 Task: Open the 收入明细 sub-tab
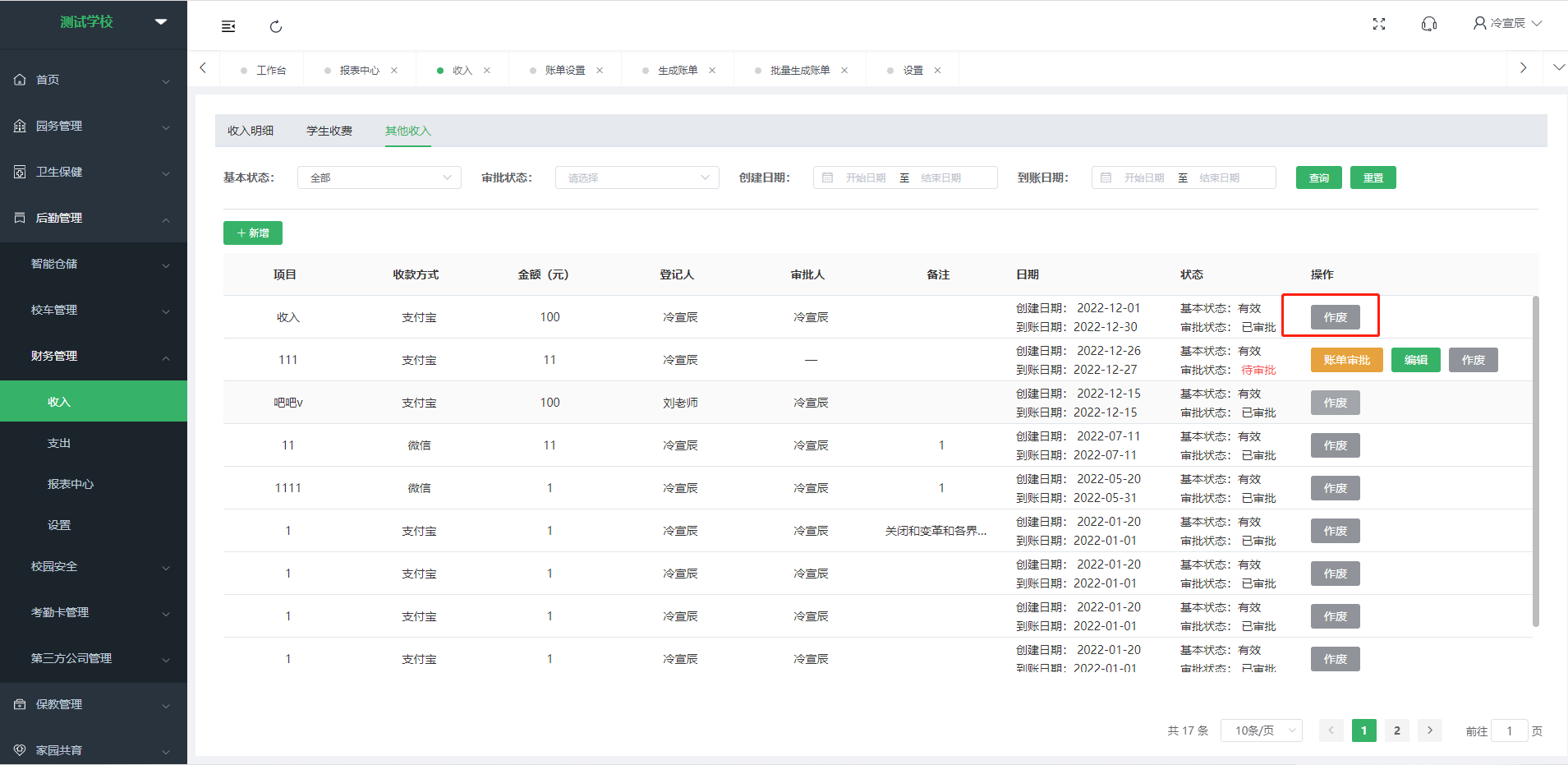click(251, 131)
